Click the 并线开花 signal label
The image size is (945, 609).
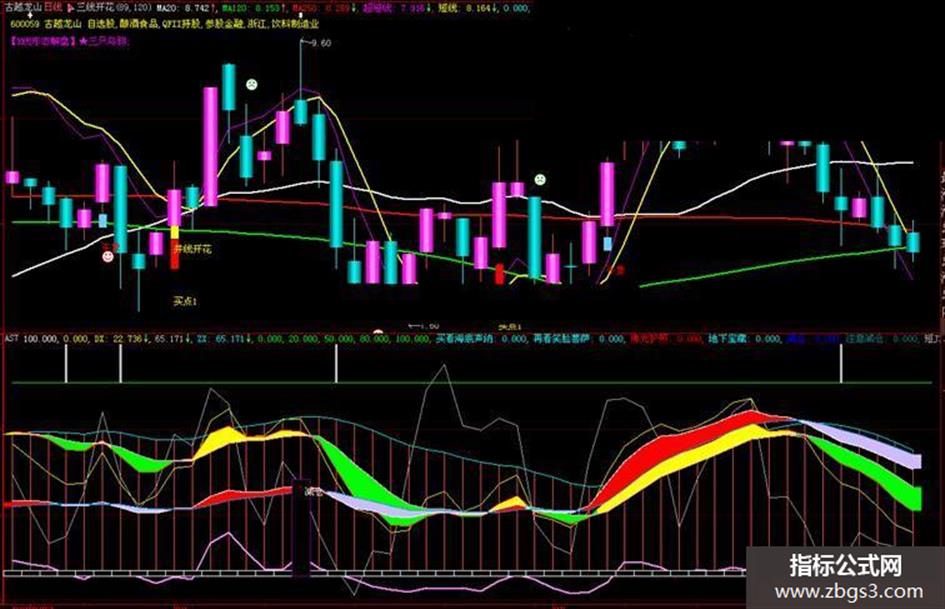(192, 248)
